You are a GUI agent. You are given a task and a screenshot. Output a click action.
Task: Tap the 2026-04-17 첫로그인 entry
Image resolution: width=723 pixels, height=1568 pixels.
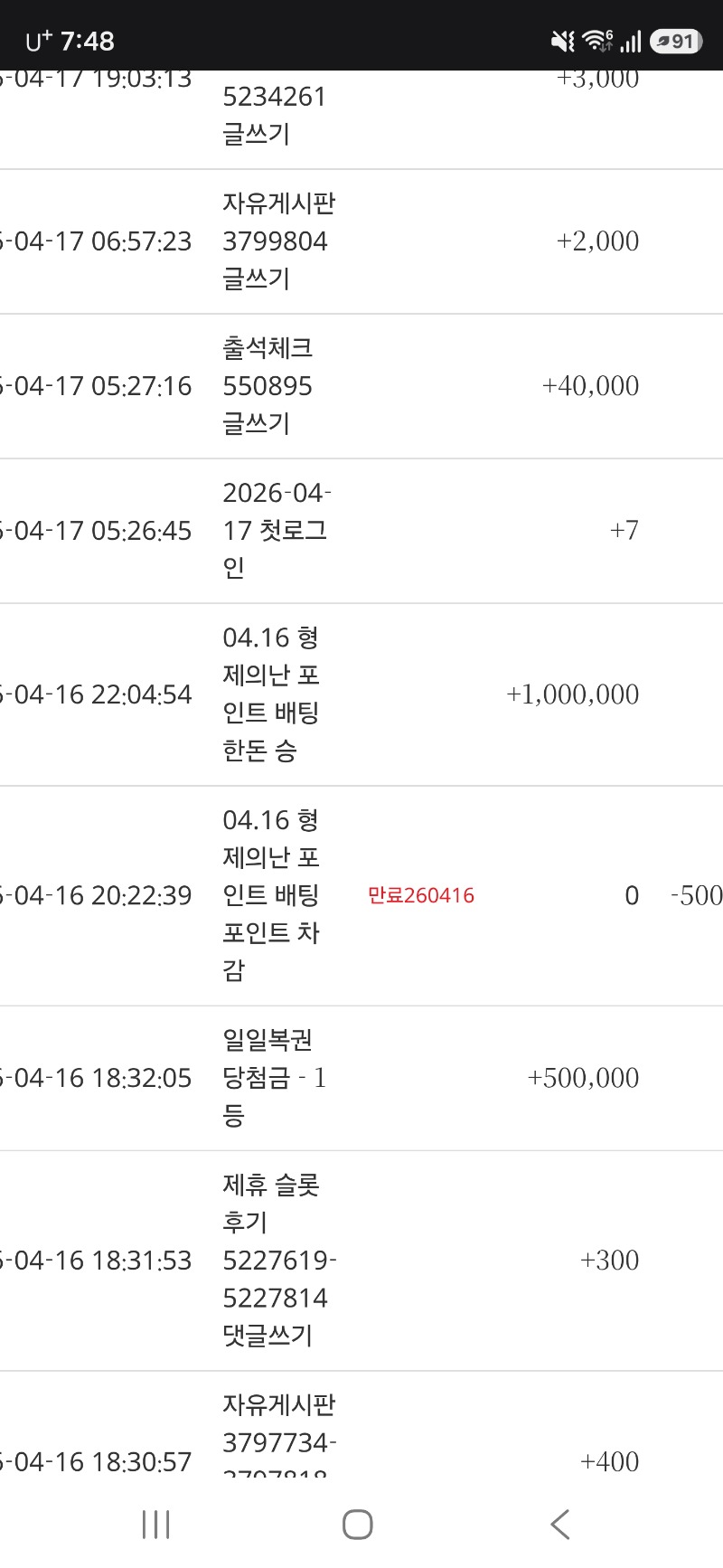(276, 530)
